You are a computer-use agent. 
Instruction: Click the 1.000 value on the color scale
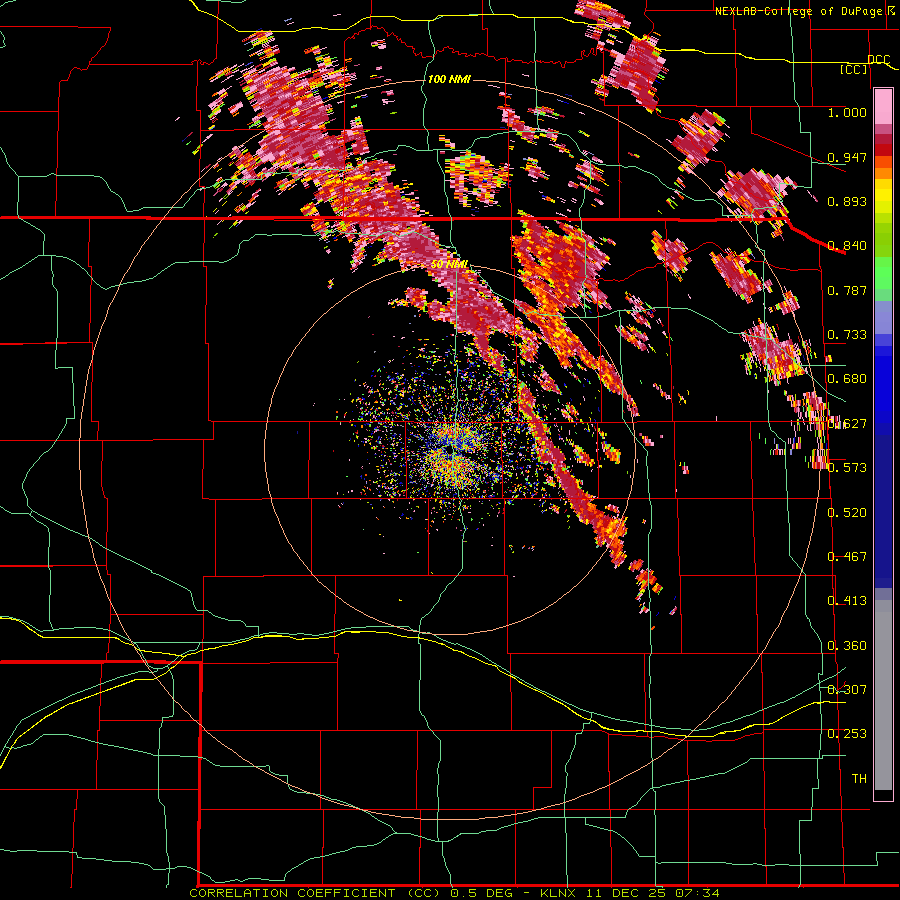847,112
